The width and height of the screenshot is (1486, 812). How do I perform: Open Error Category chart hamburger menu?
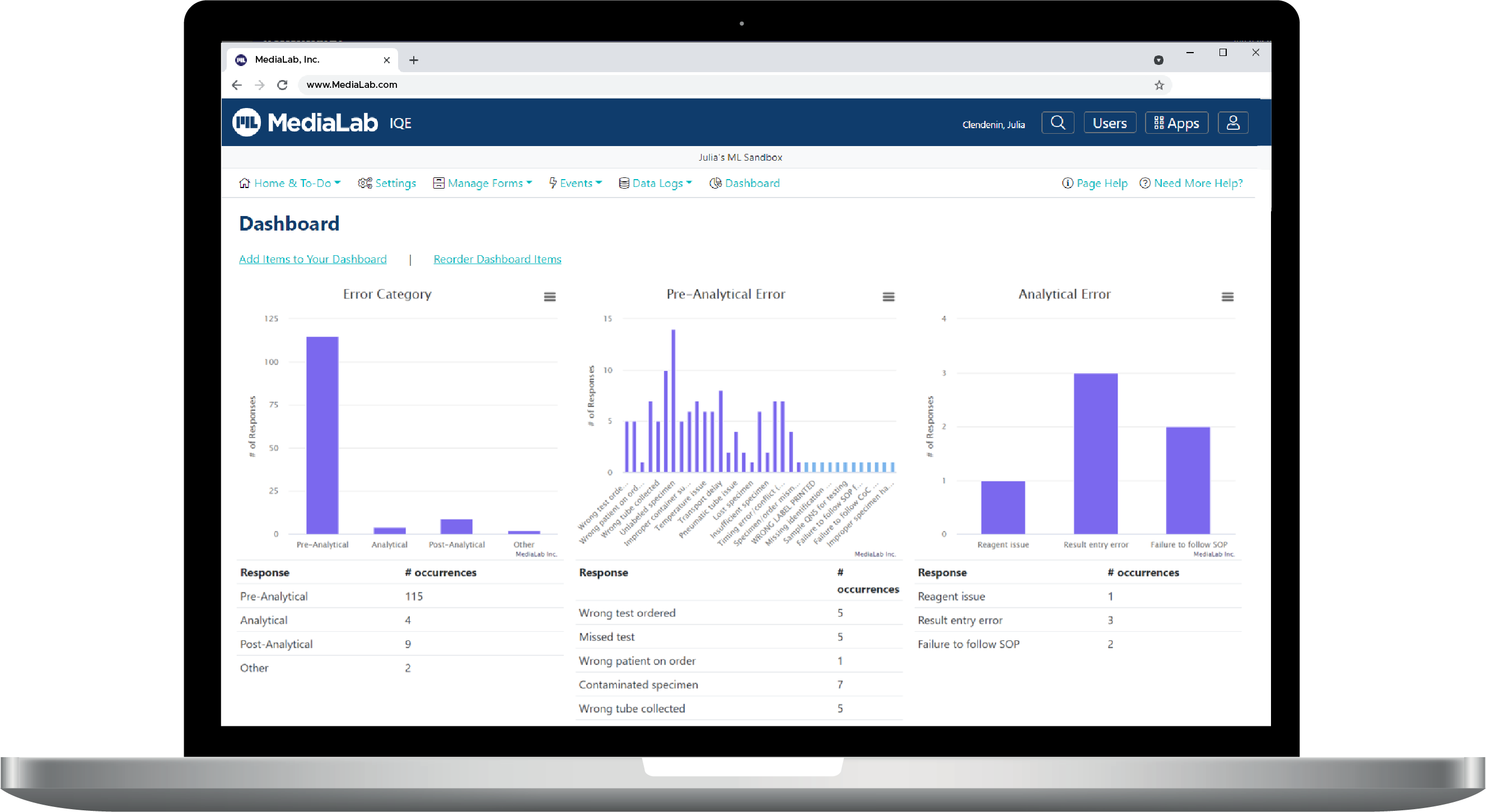pyautogui.click(x=549, y=297)
